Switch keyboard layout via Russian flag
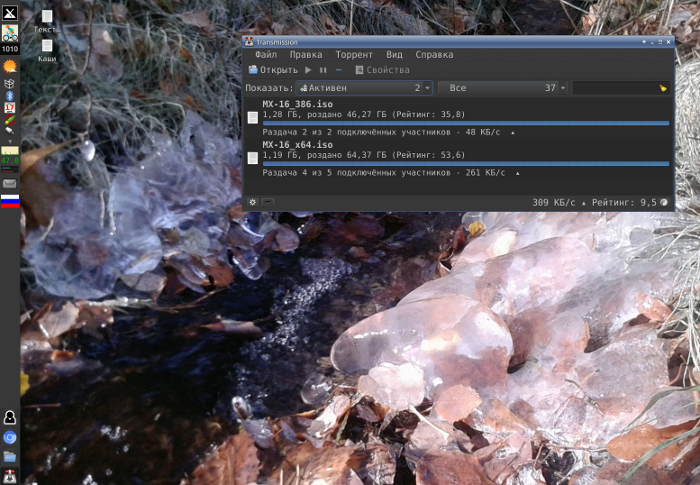 click(10, 201)
